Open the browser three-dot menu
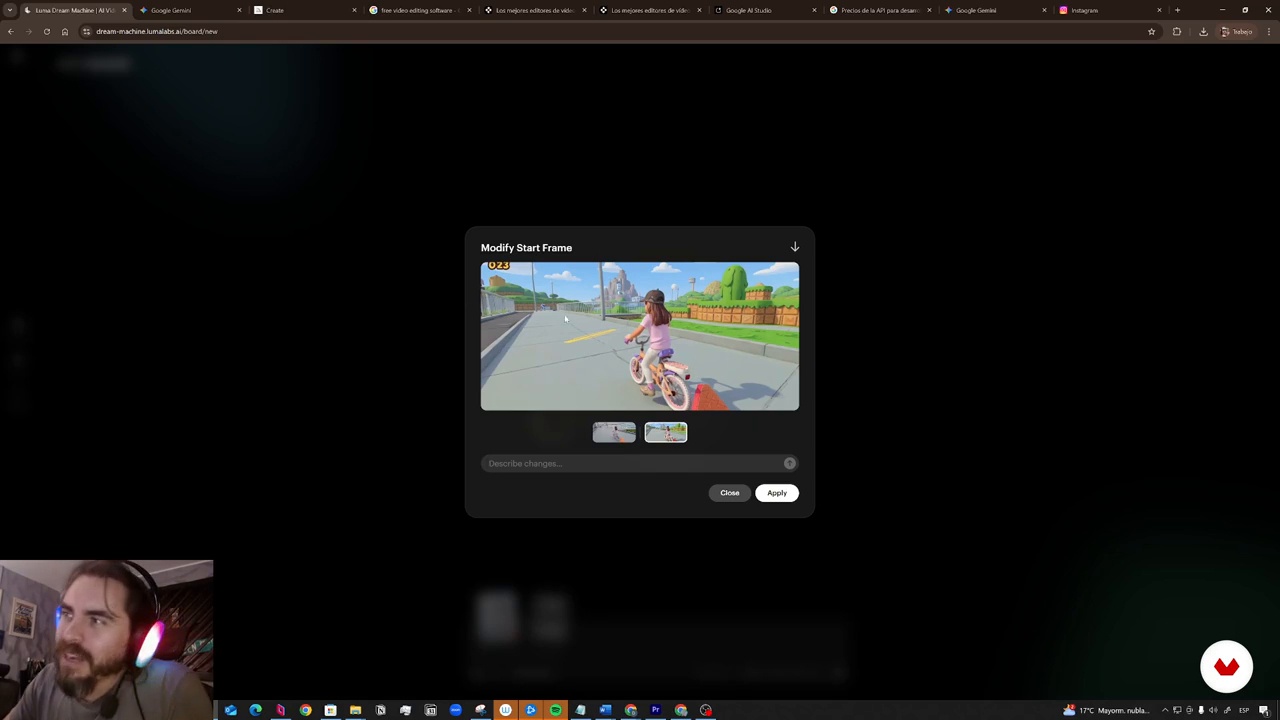This screenshot has width=1280, height=720. click(1268, 31)
